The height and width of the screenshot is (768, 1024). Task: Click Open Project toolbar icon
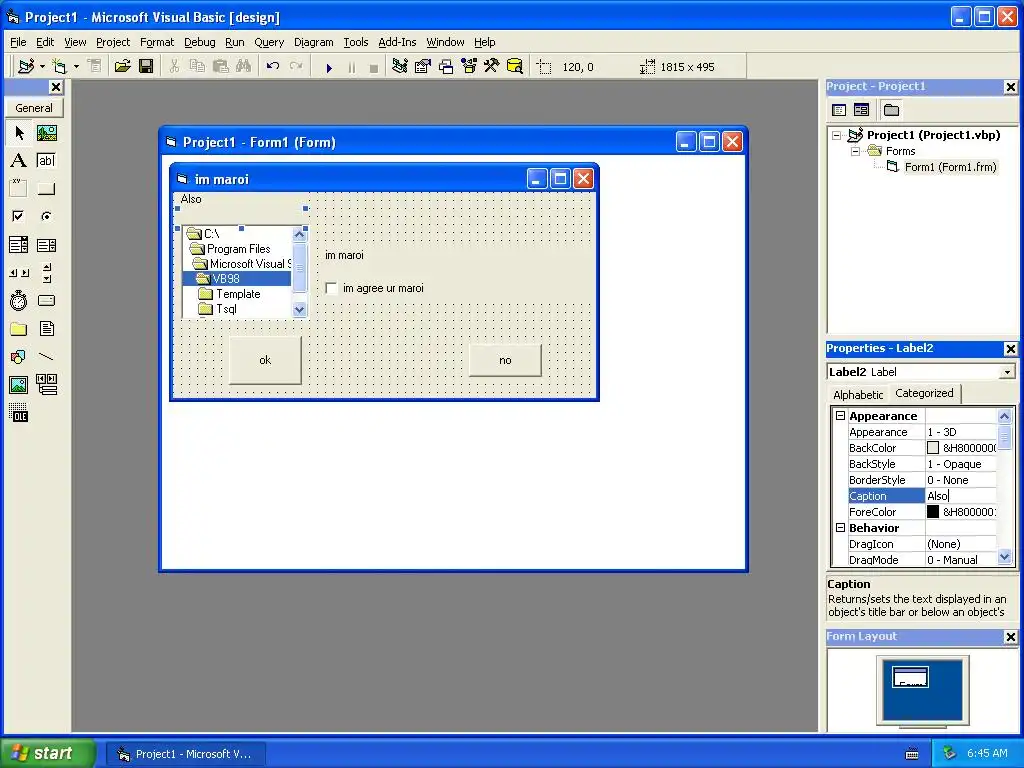pos(122,67)
